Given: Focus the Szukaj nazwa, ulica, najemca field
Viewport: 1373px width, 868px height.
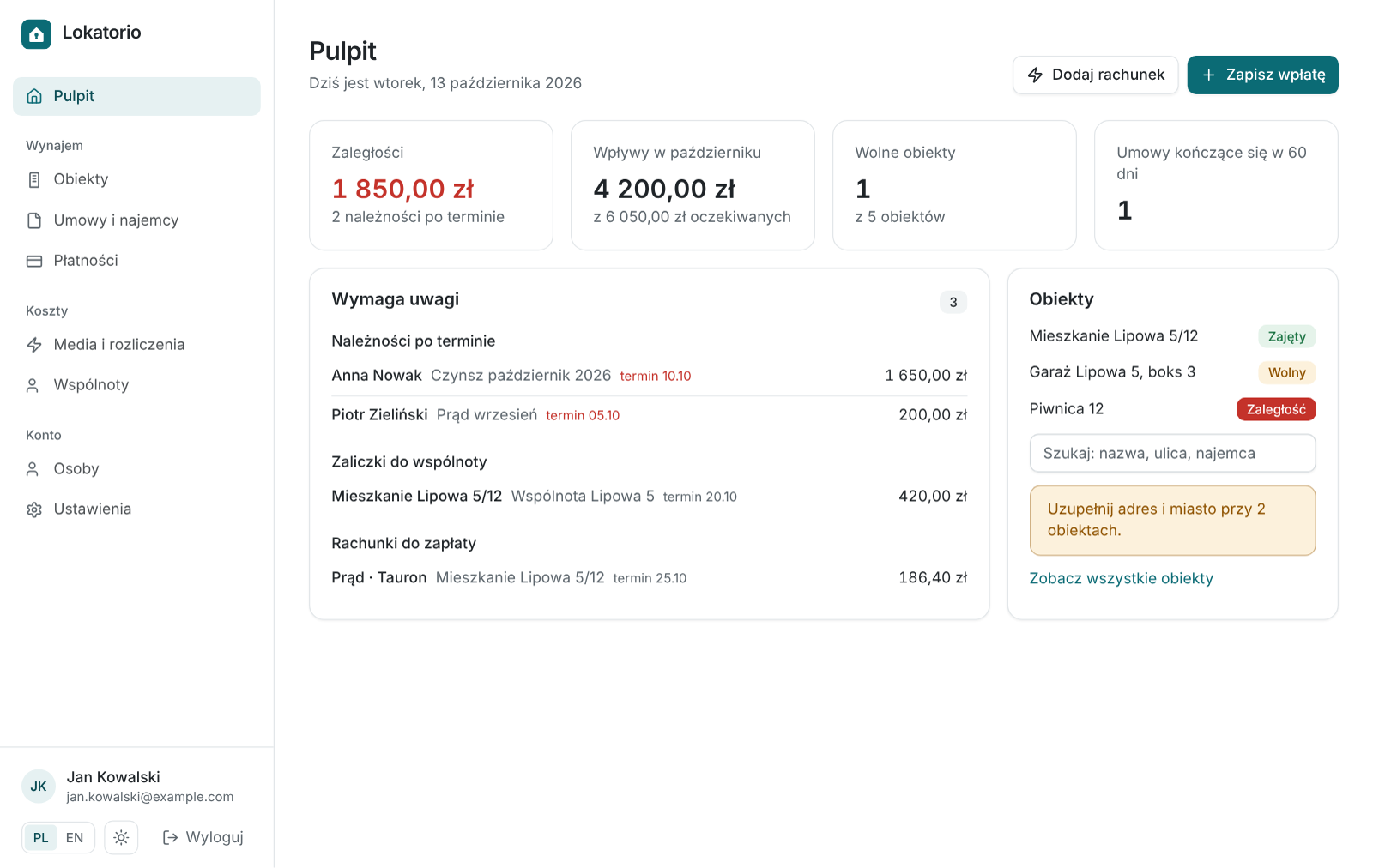Looking at the screenshot, I should pyautogui.click(x=1172, y=453).
